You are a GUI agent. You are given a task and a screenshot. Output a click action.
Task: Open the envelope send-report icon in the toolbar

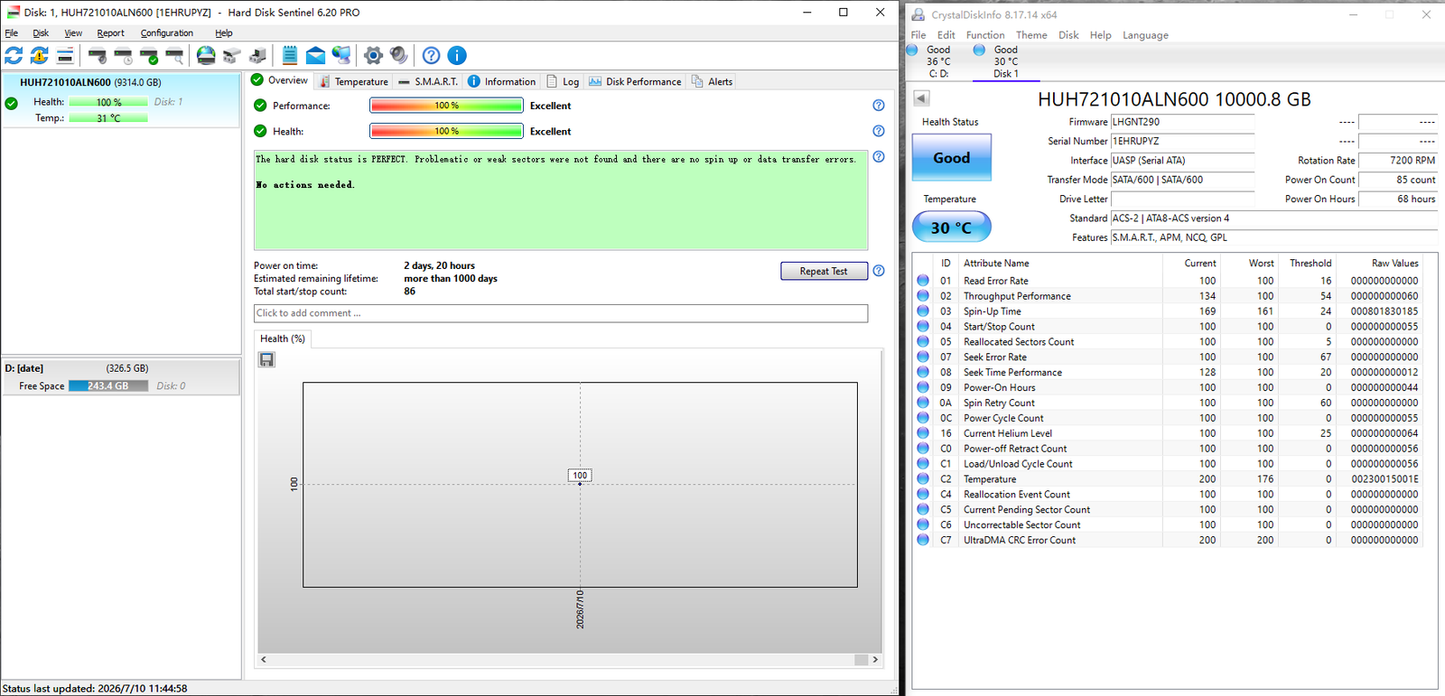[316, 56]
